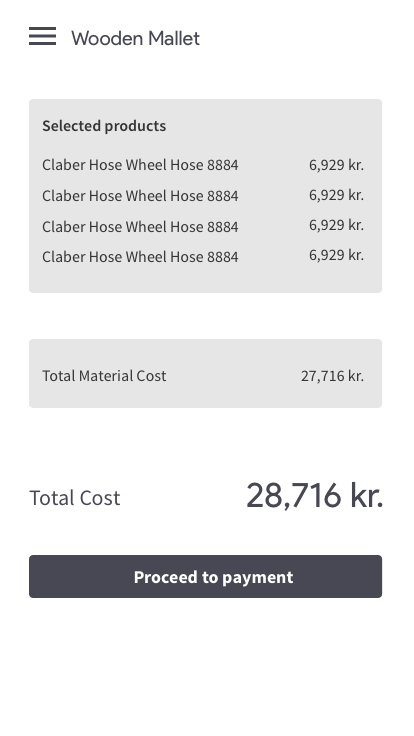414x736 pixels.
Task: Click the last item's 6,929 kr. price
Action: [336, 255]
